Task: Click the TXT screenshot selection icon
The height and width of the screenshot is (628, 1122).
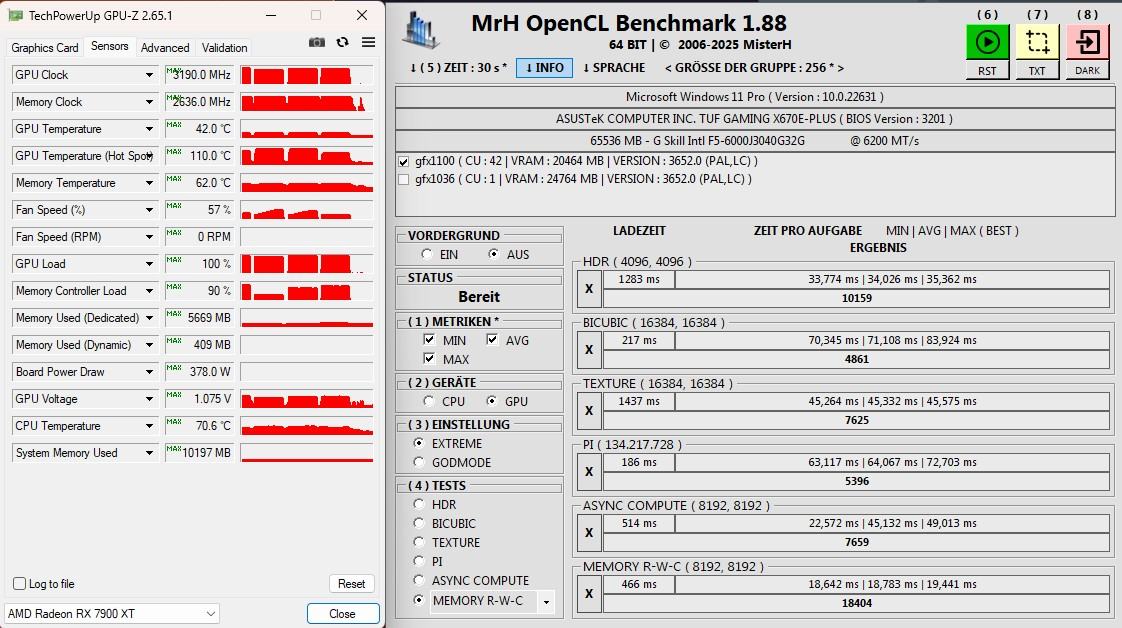Action: [x=1037, y=42]
